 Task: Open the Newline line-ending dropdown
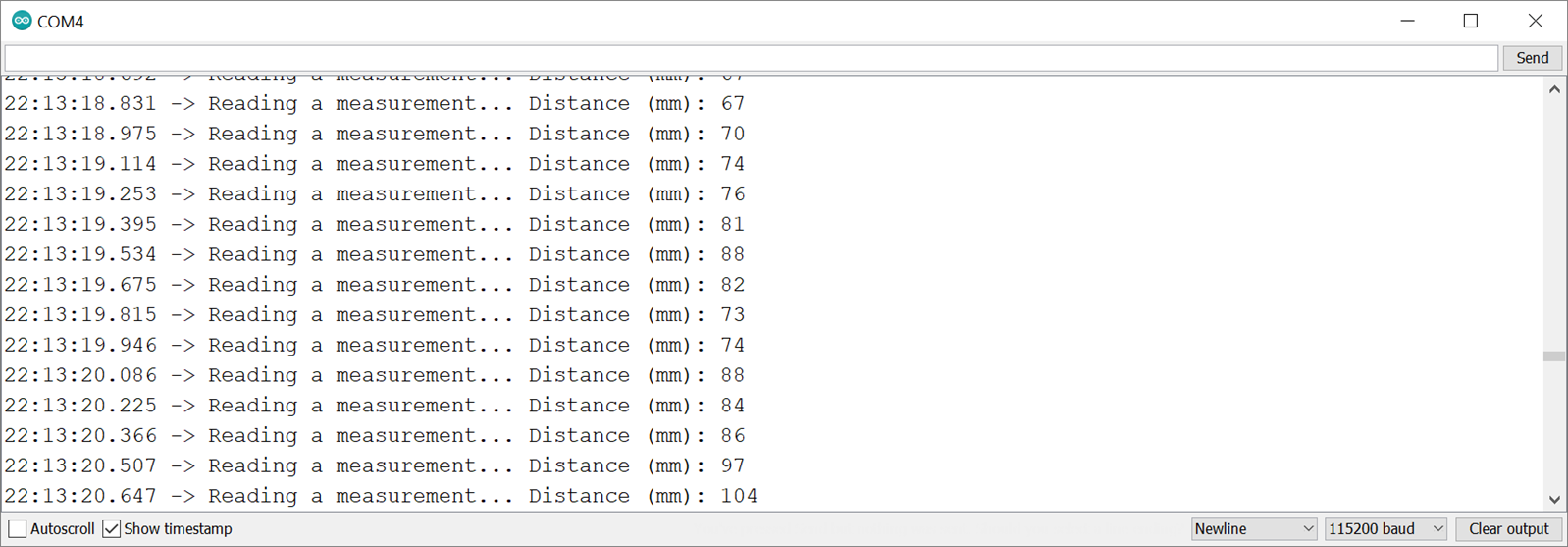(x=1253, y=528)
